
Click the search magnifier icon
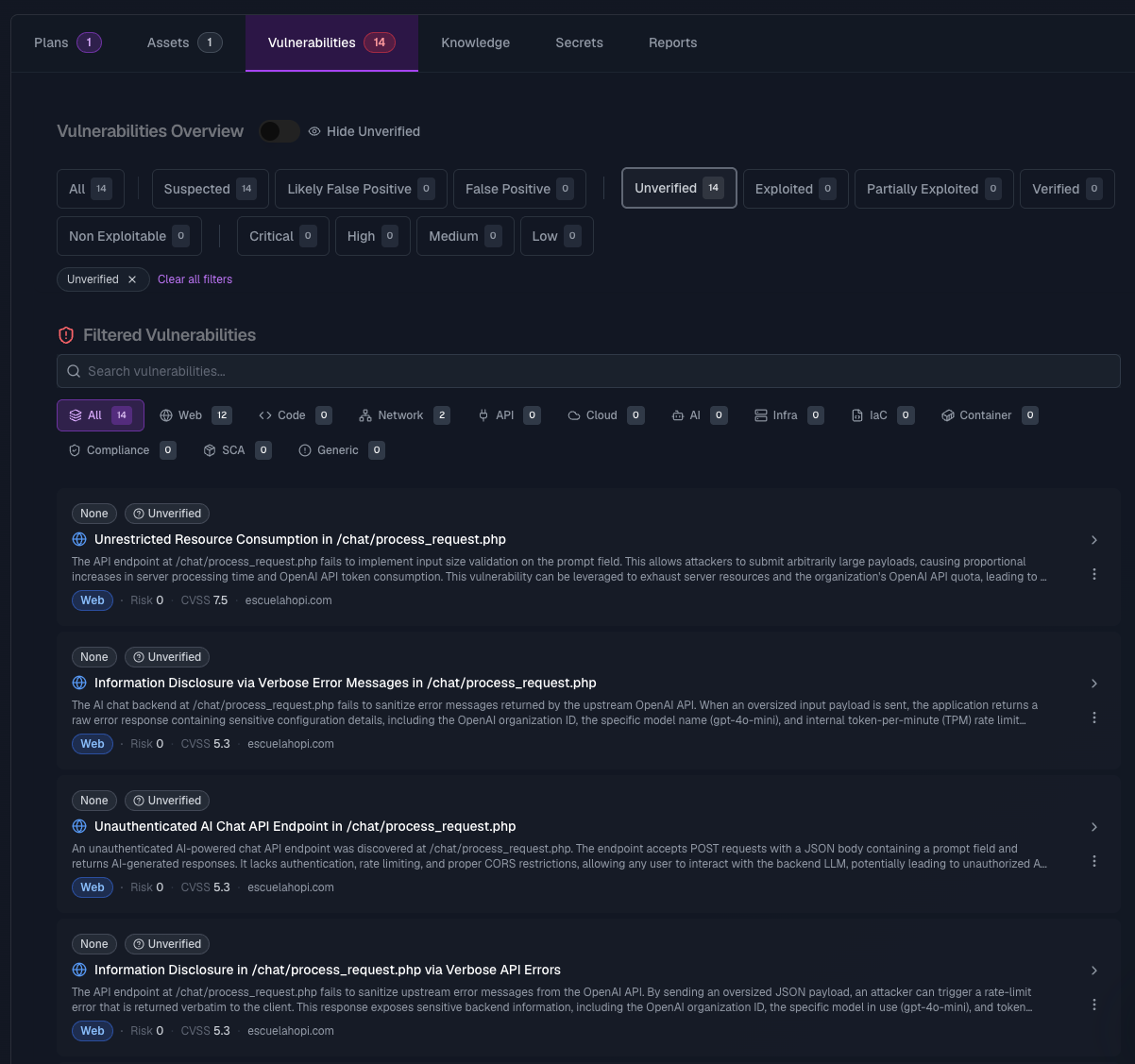pos(74,371)
